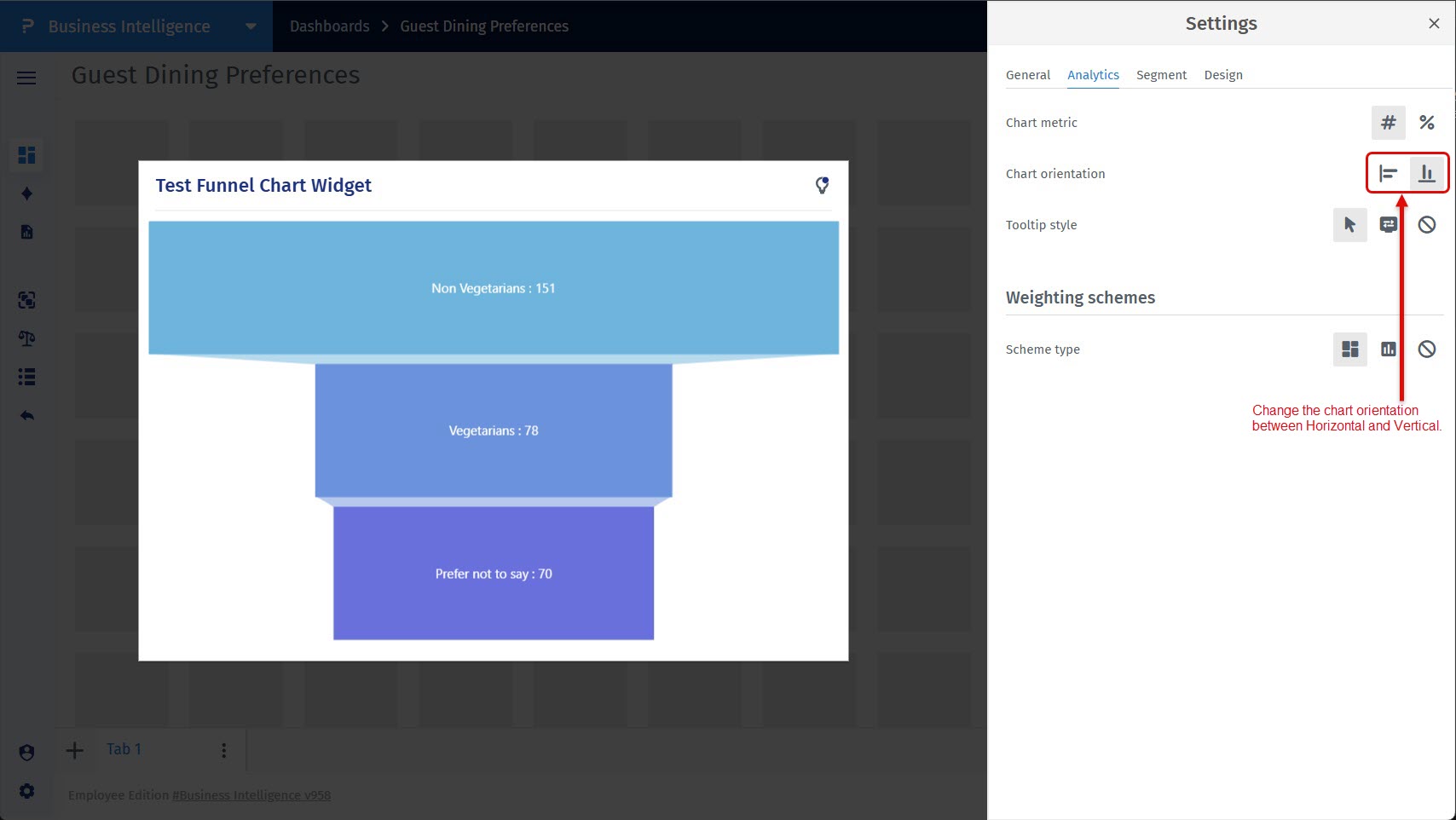Viewport: 1456px width, 820px height.
Task: Open Tab 1 options via the three-dot menu
Action: pyautogui.click(x=223, y=749)
